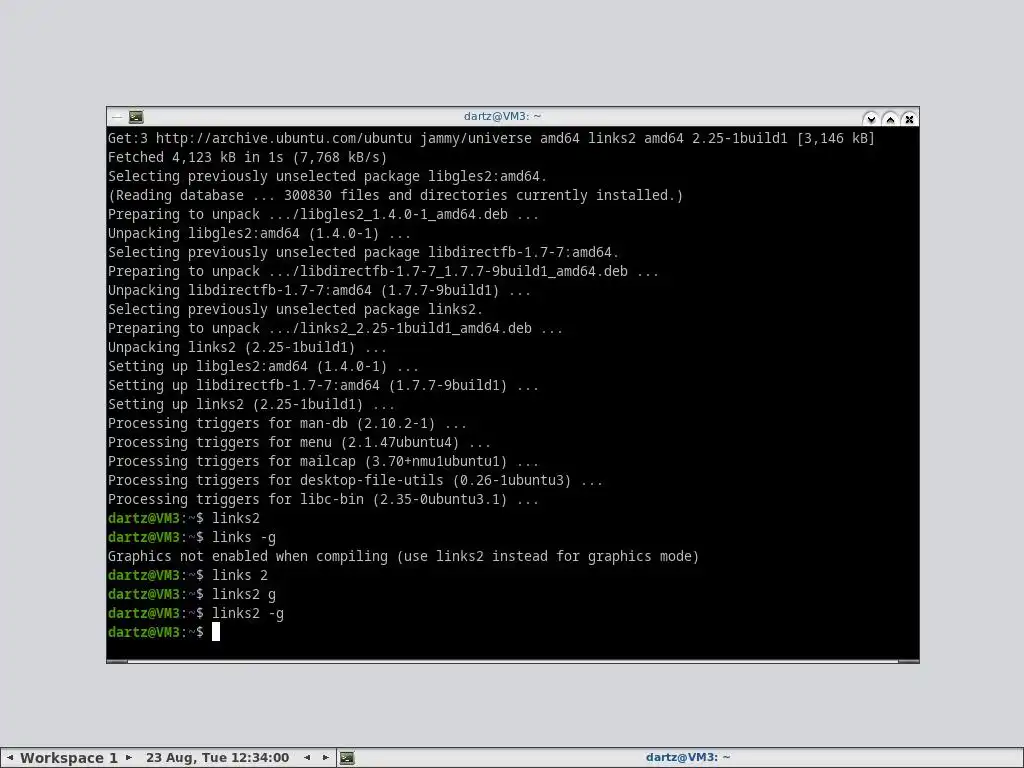Screen dimensions: 1024x768
Task: Click the 'links -g' command line
Action: point(192,537)
